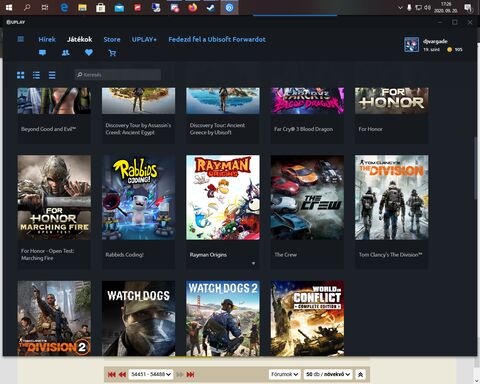Open Steam from the taskbar
The height and width of the screenshot is (384, 480).
point(210,7)
